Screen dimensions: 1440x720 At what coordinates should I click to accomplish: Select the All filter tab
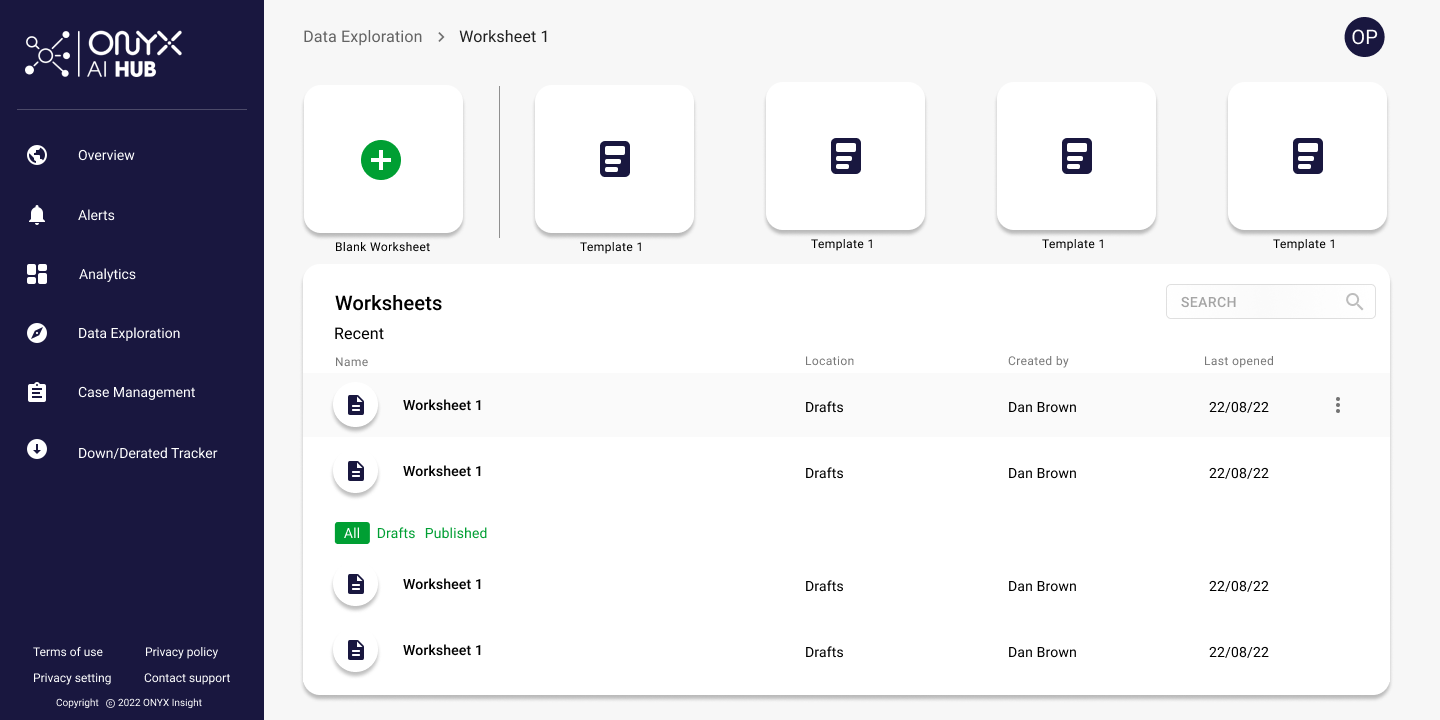(352, 533)
